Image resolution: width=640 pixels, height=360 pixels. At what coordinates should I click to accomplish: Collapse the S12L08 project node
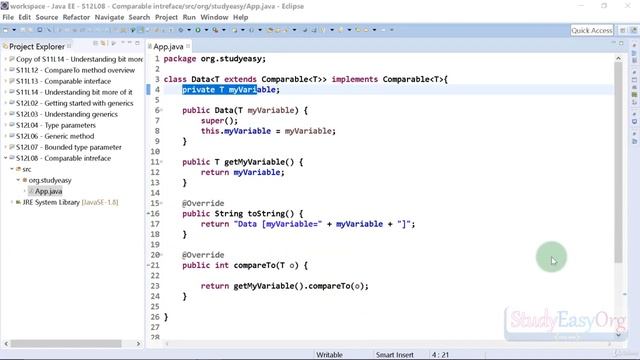[6, 158]
